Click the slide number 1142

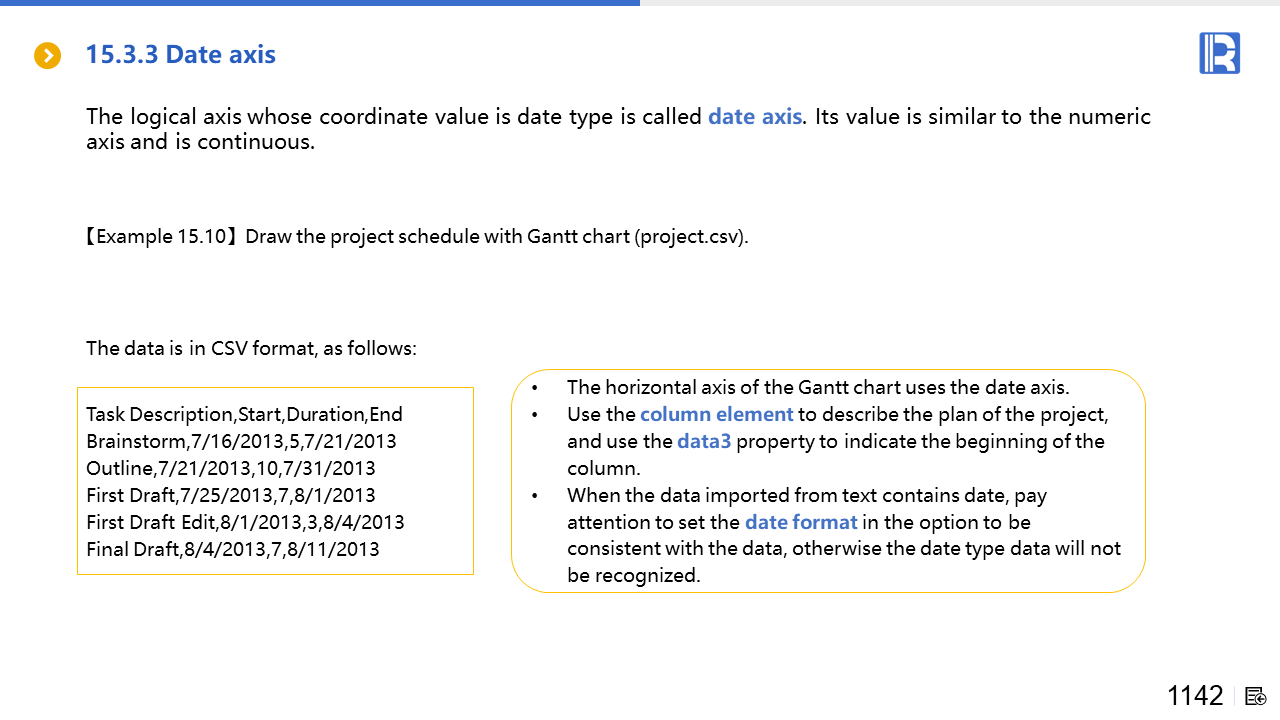[1195, 696]
